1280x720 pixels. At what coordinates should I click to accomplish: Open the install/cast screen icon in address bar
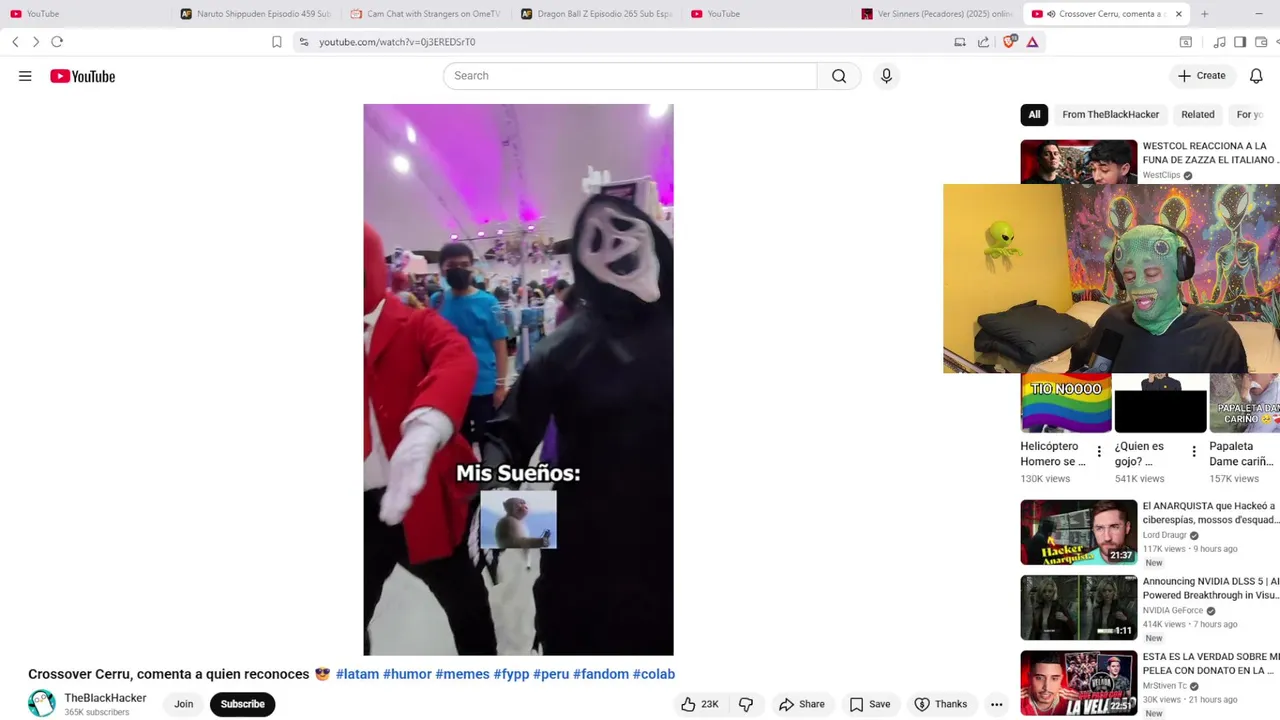(x=960, y=42)
